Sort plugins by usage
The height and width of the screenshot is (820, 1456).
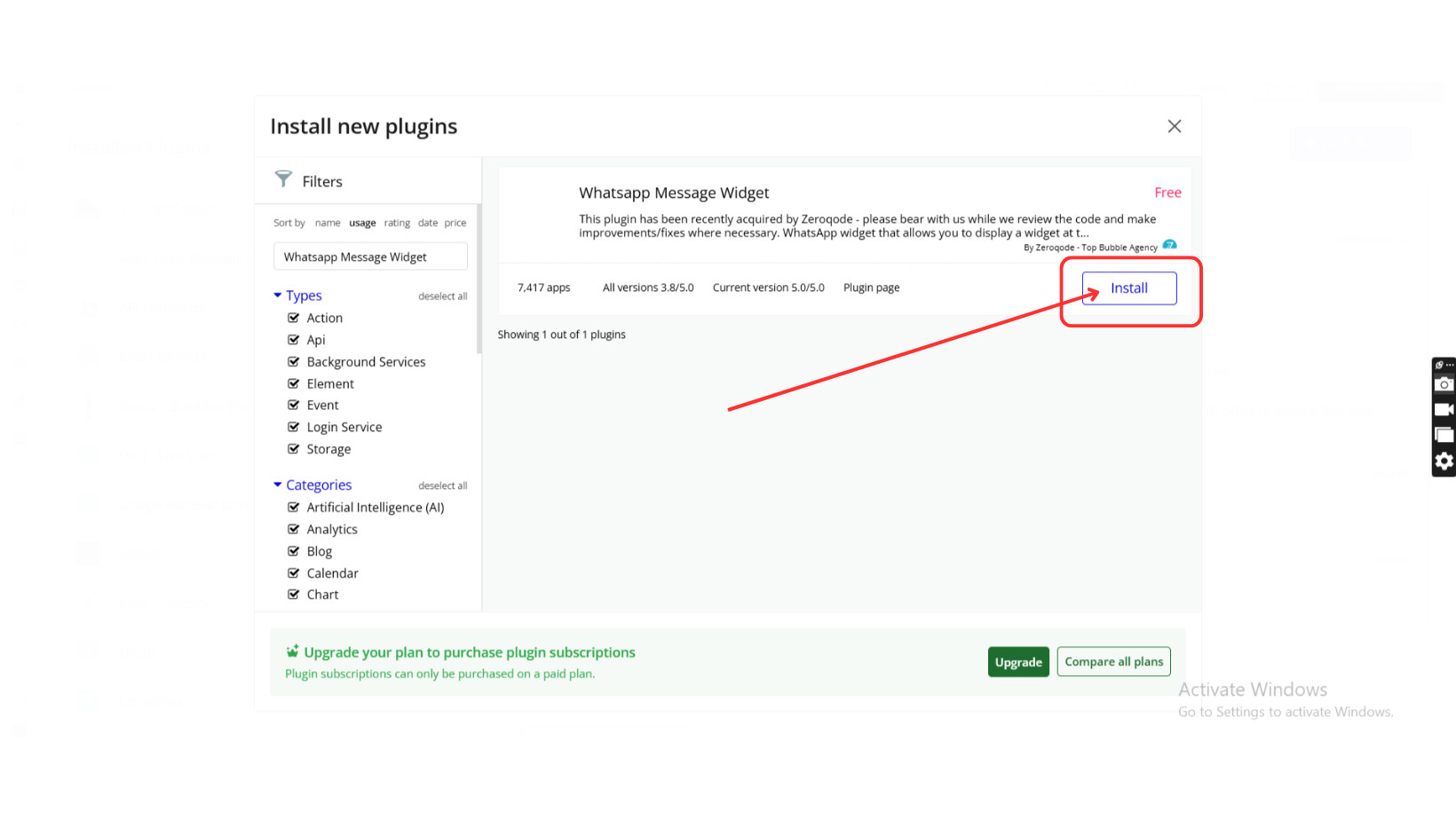pyautogui.click(x=362, y=223)
